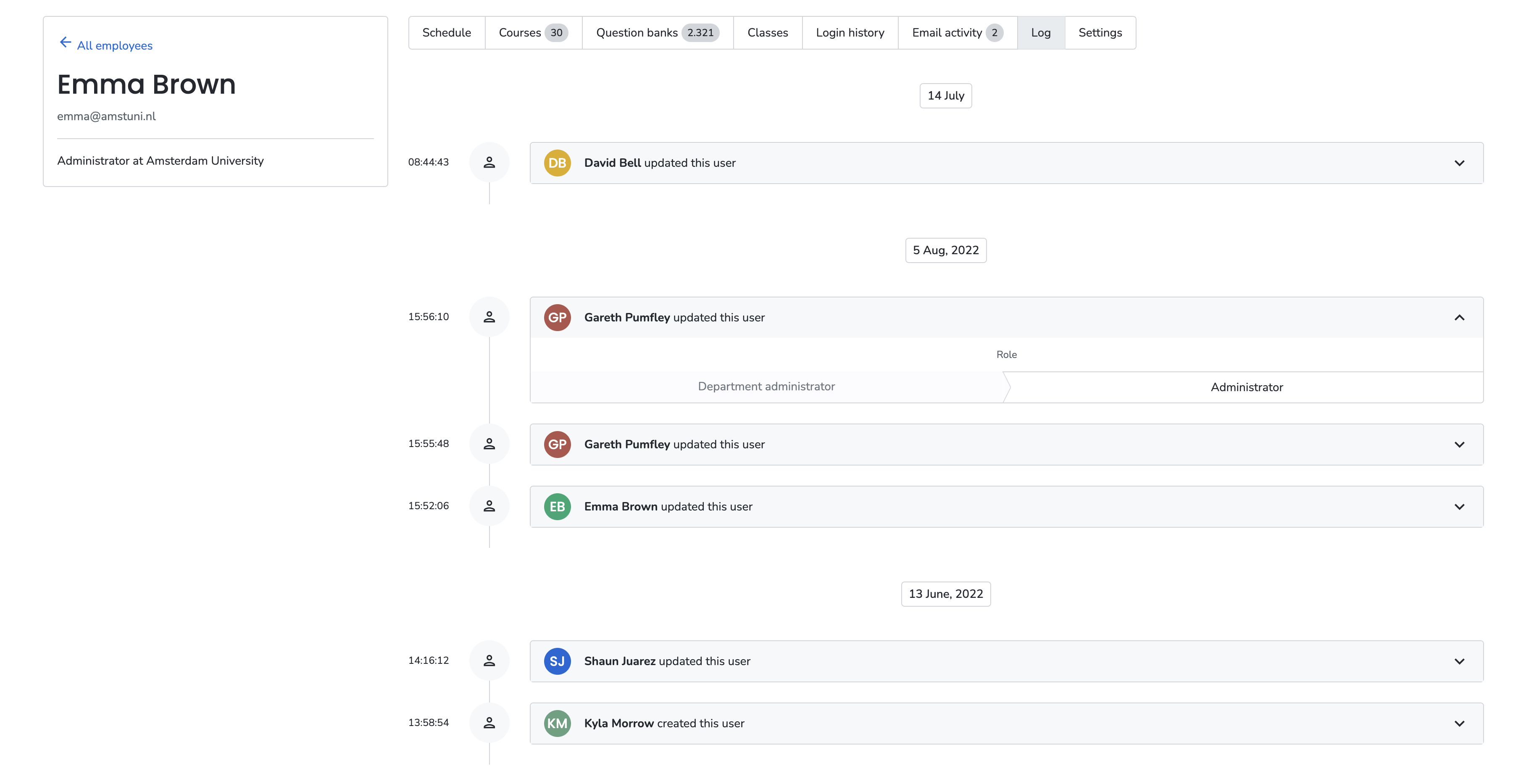The width and height of the screenshot is (1526, 784).
Task: Click Kyla Morrow's KM avatar
Action: (x=558, y=723)
